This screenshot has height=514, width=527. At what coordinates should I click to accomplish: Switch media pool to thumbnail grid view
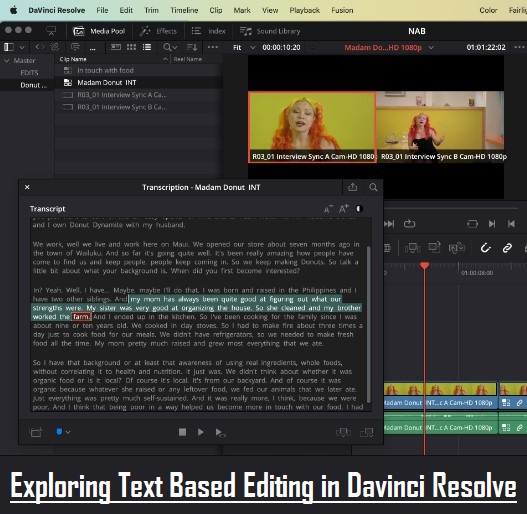coord(131,47)
